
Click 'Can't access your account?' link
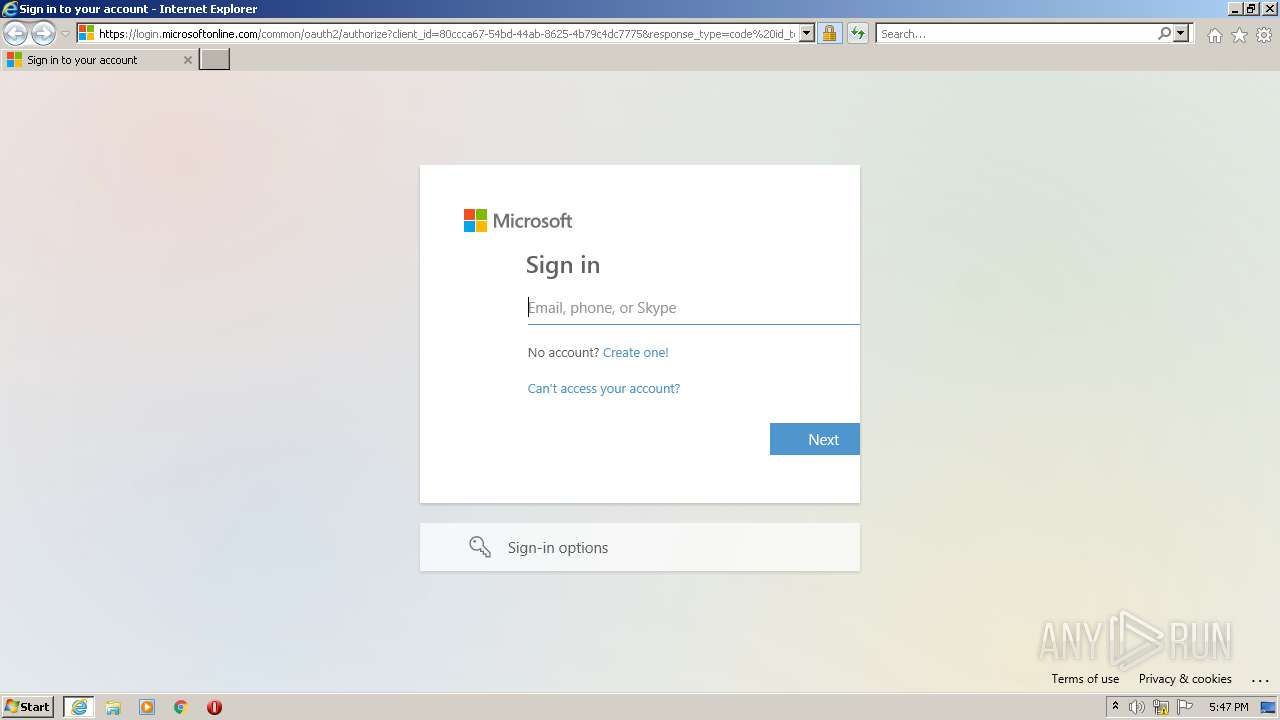[604, 388]
